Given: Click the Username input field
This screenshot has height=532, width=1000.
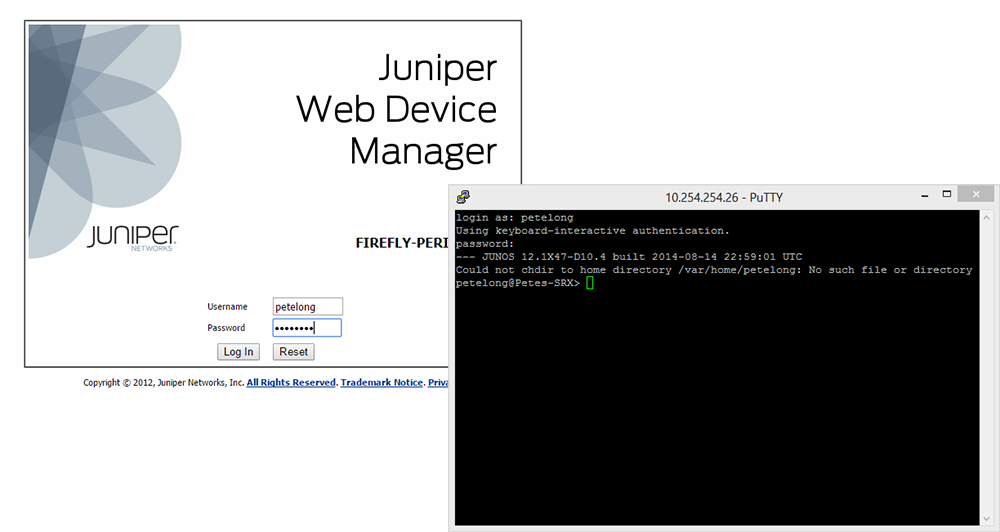Looking at the screenshot, I should click(307, 307).
